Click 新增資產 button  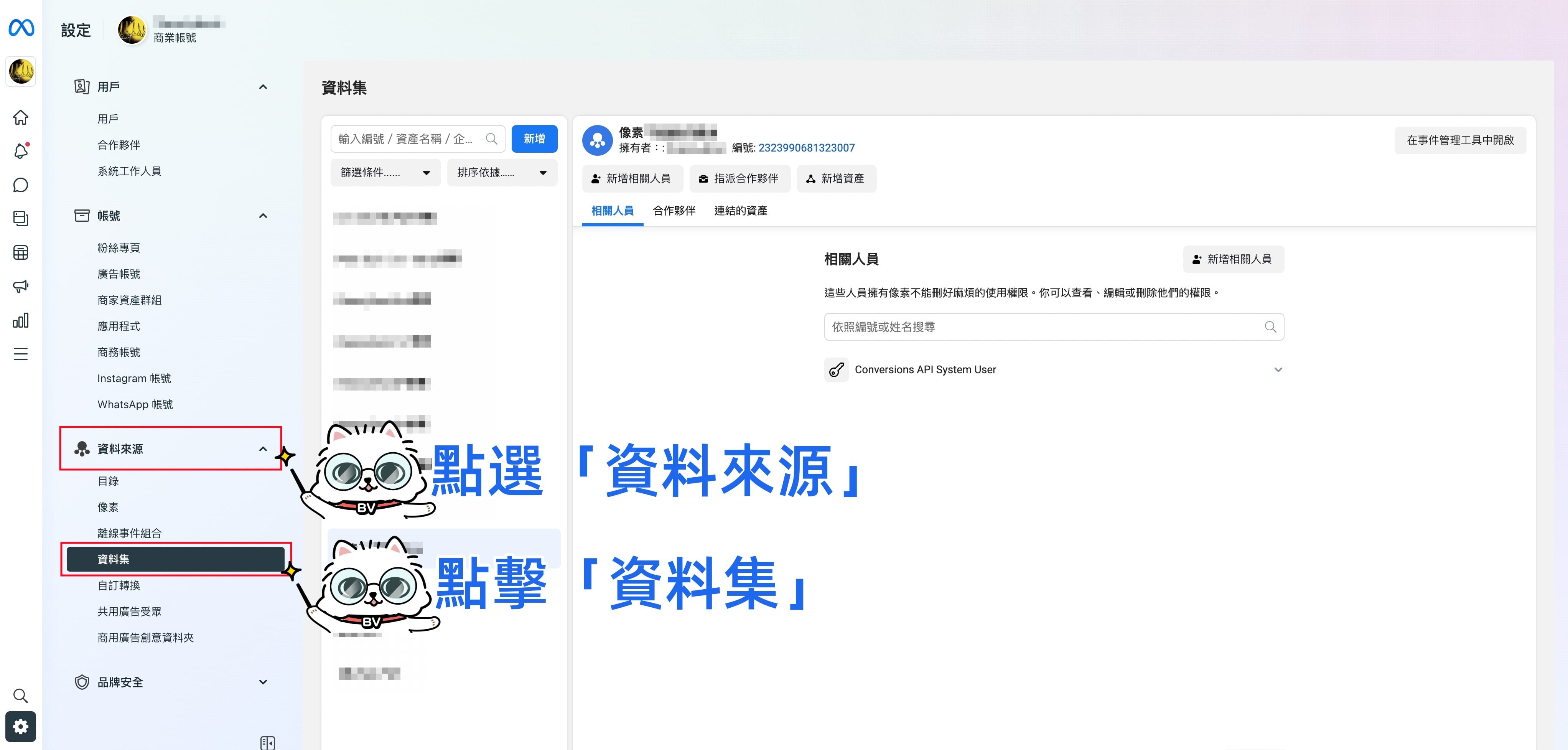coord(836,179)
